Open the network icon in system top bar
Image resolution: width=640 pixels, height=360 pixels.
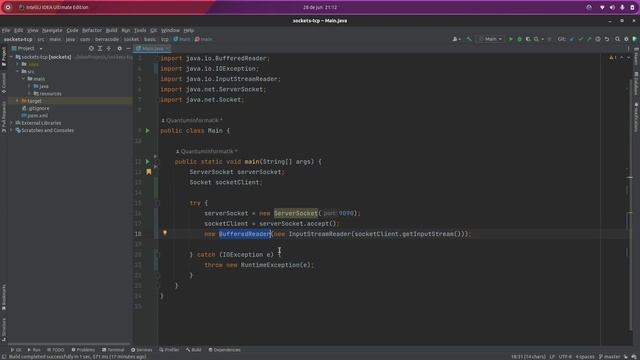602,7
